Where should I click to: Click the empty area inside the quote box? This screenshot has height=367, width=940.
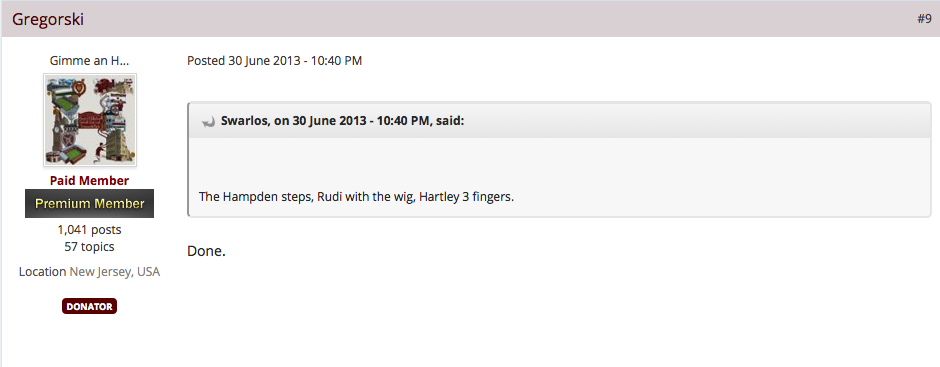click(559, 163)
